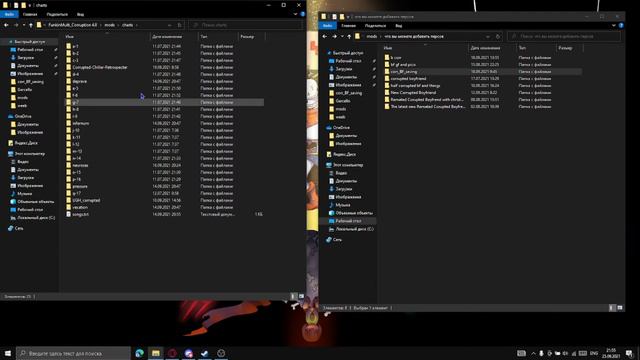Expand address bar history in right window
640x360 pixels.
[x=488, y=36]
